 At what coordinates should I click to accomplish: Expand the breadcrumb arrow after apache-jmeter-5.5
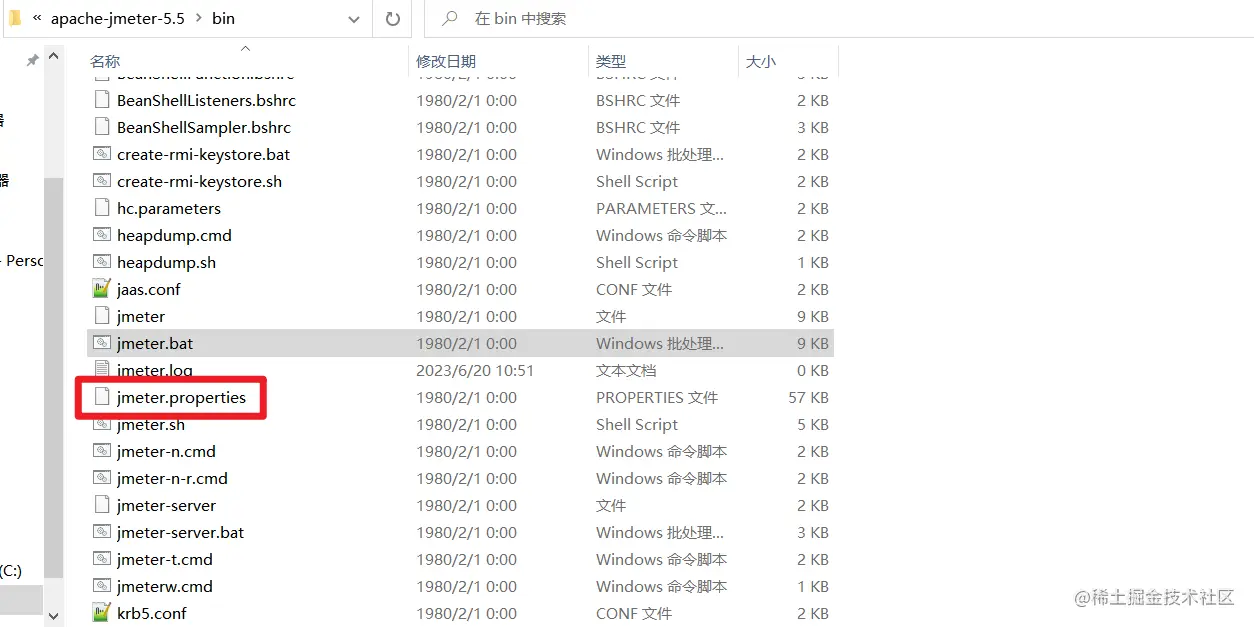pos(198,19)
